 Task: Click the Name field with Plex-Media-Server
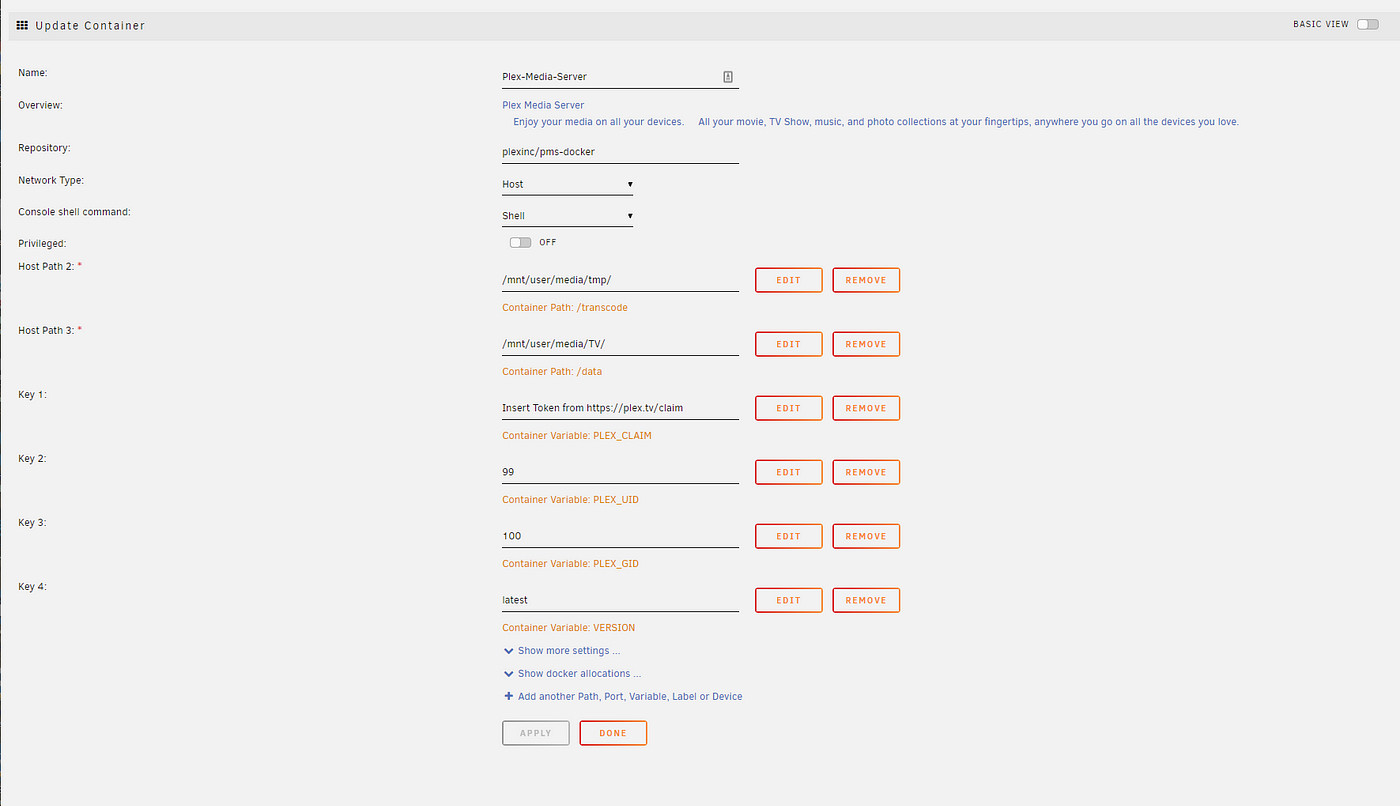[x=620, y=77]
